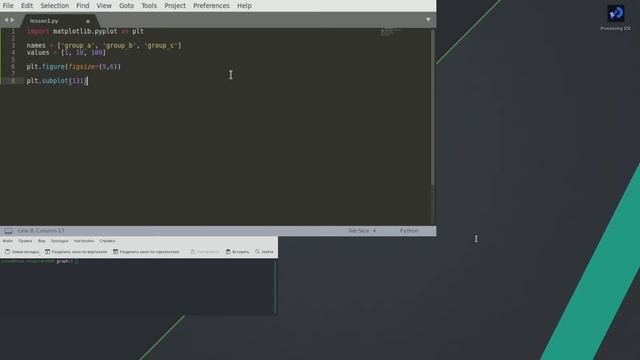Open the Справка menu in terminal window
640x360 pixels.
tap(107, 241)
